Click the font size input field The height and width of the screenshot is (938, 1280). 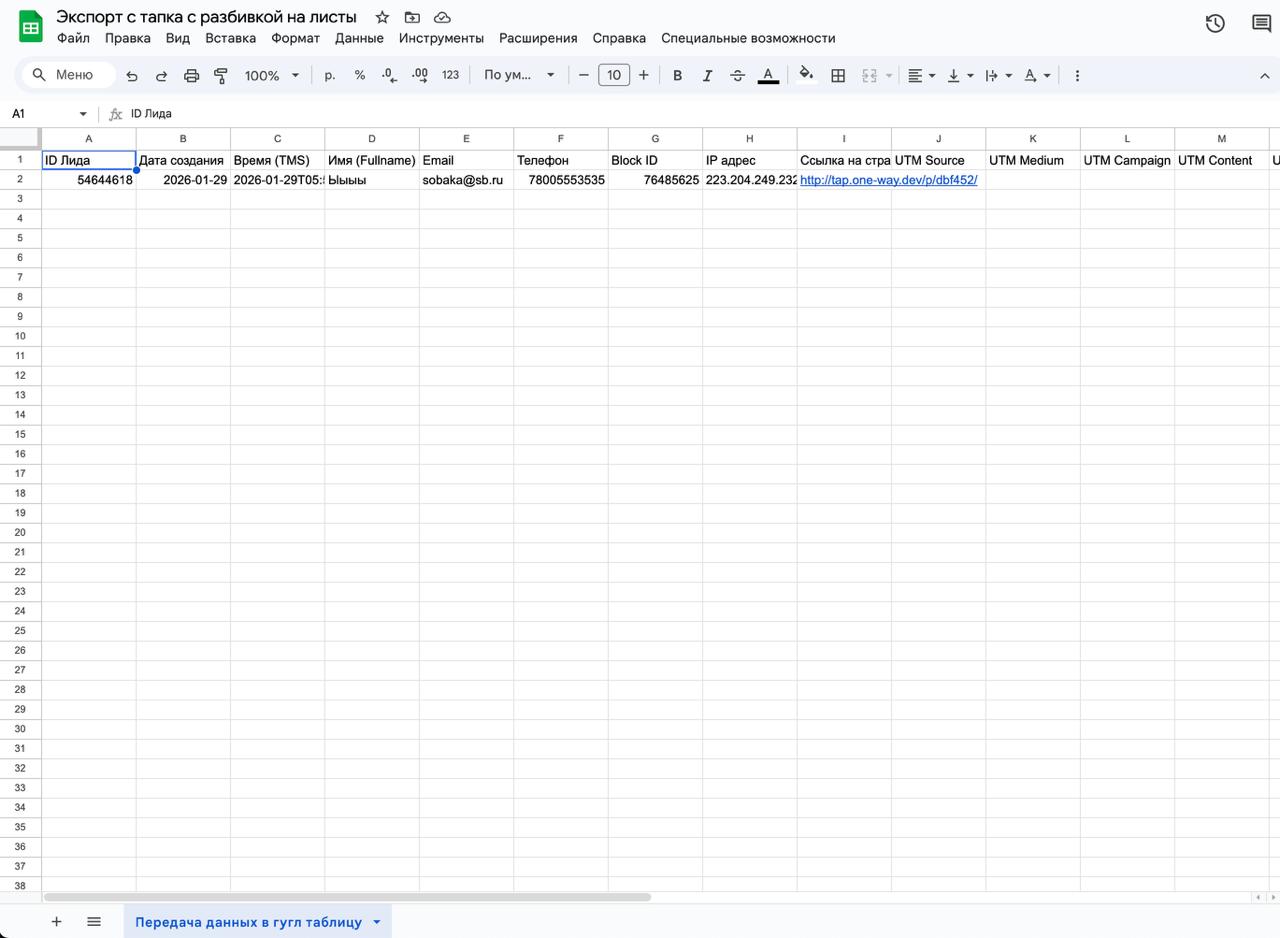point(613,75)
